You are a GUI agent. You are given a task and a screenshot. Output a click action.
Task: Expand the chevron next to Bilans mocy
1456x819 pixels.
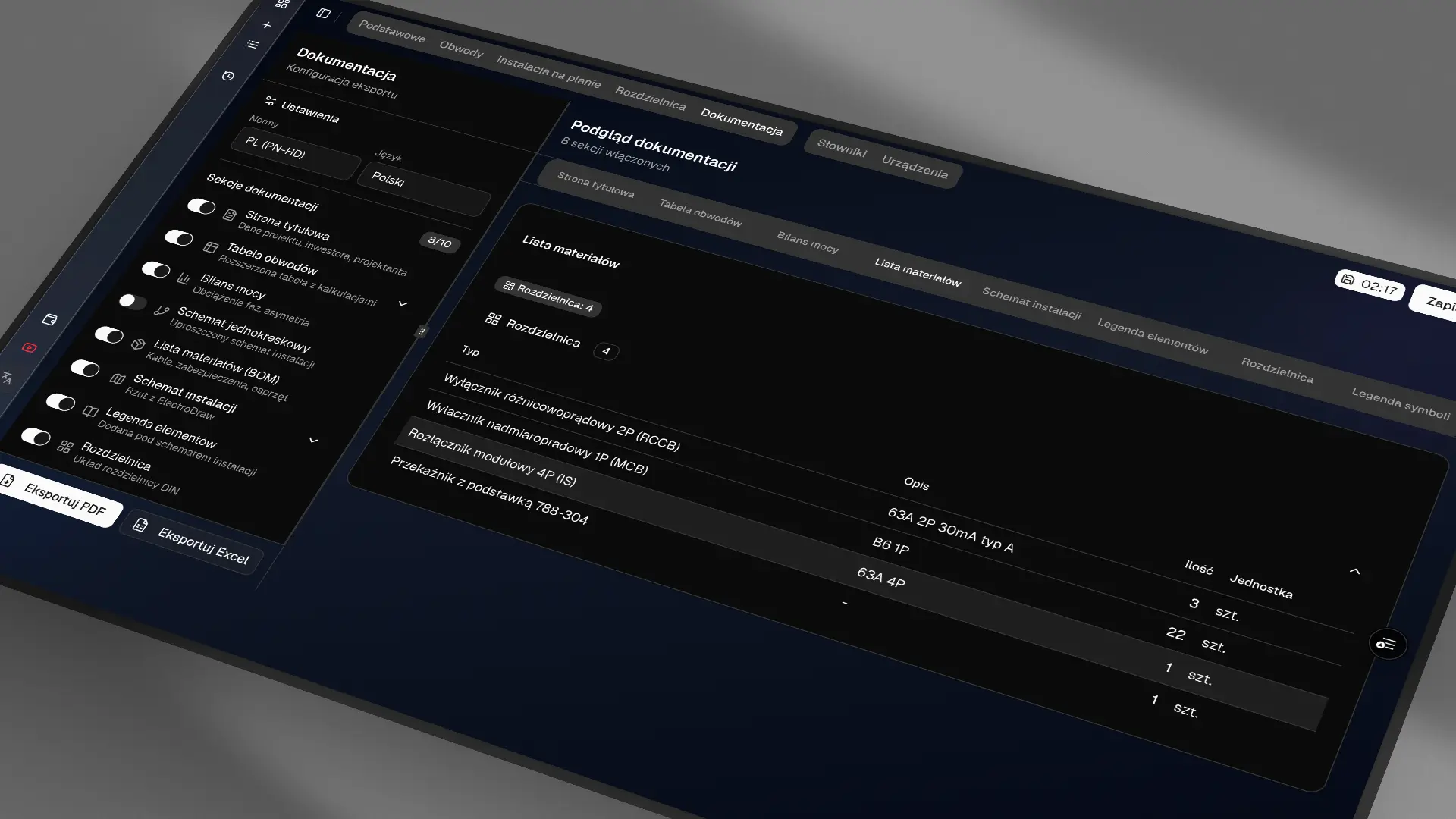pos(402,303)
